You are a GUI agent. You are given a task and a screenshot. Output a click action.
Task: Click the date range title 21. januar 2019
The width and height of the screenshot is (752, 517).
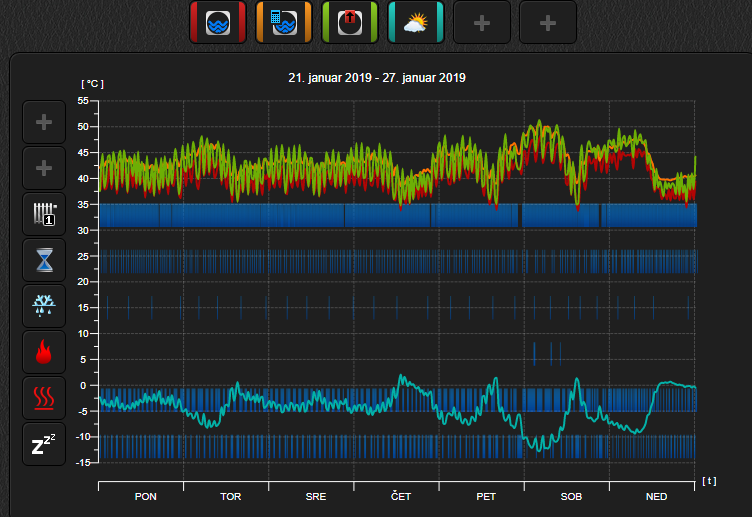coord(377,78)
